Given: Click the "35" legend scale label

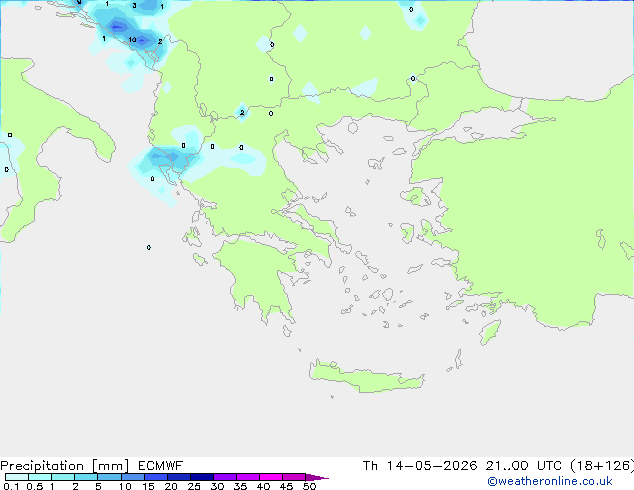Looking at the screenshot, I should coord(240,486).
